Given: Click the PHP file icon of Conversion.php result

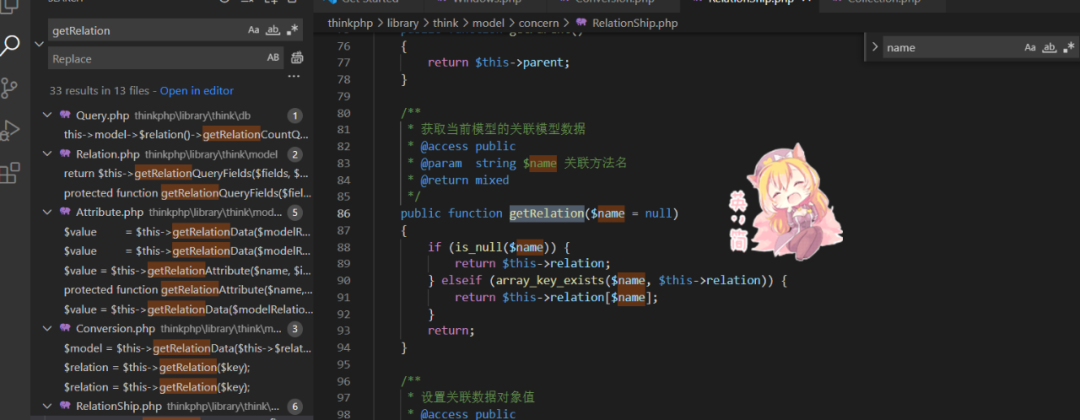Looking at the screenshot, I should tap(65, 328).
